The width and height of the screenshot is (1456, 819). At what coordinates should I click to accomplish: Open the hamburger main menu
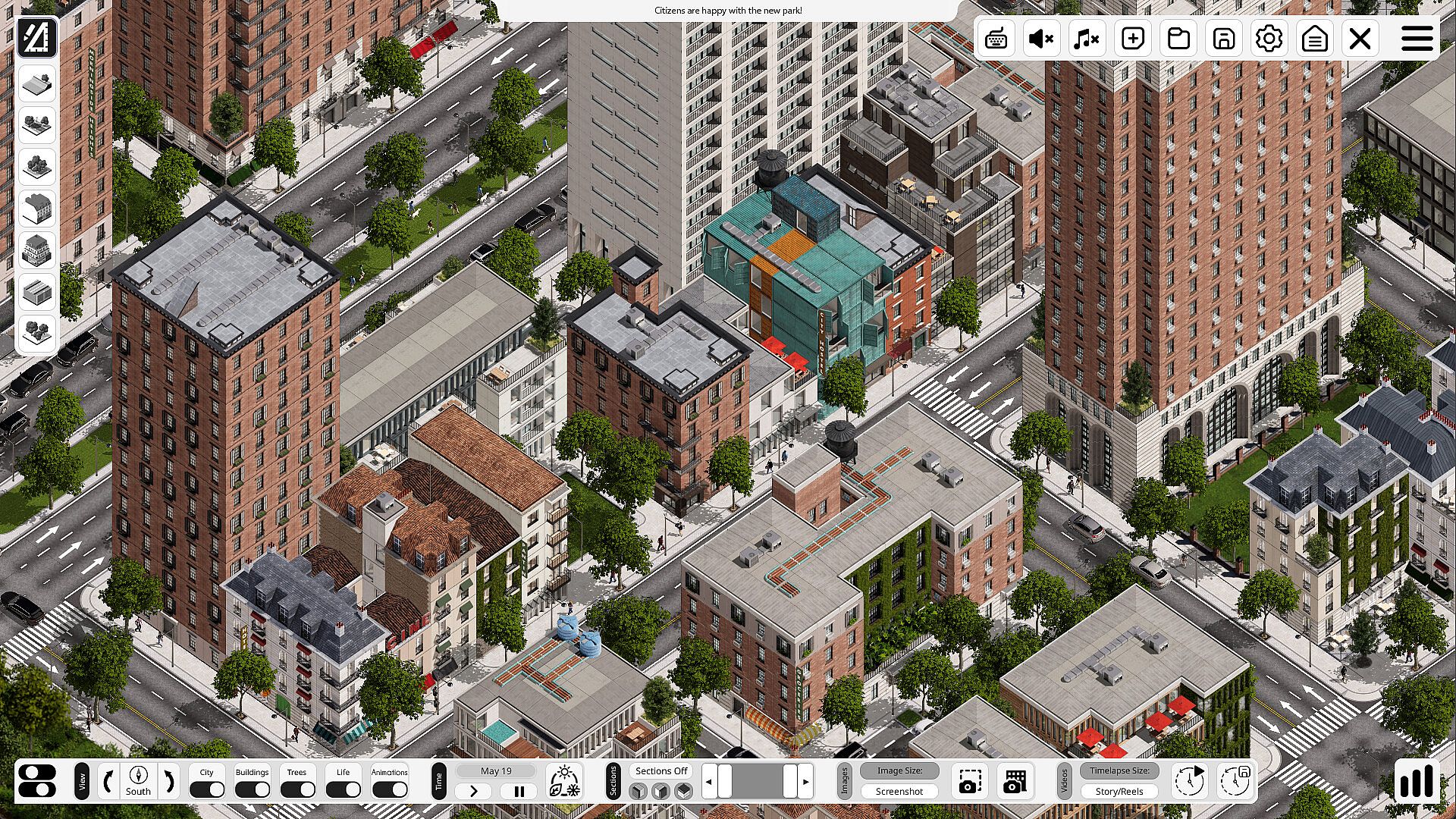click(1417, 39)
